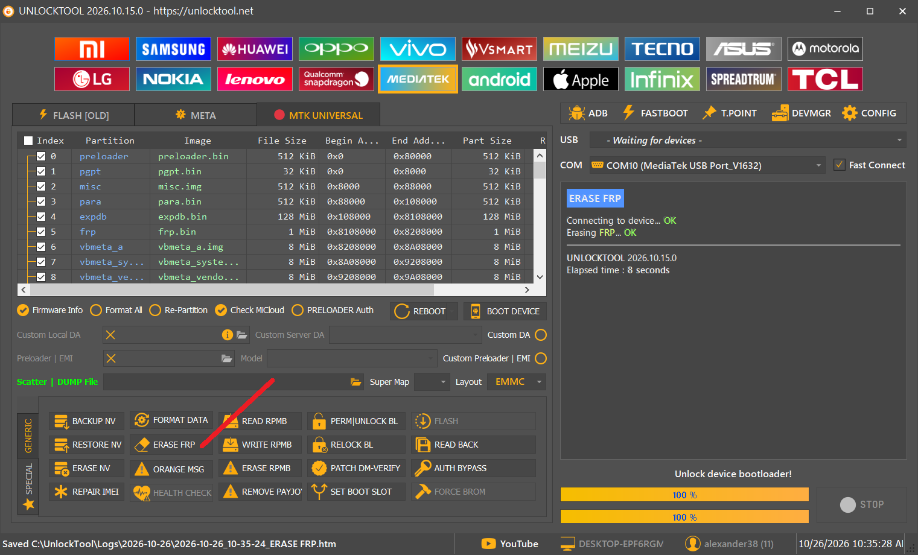
Task: Open the Custom Server DA dropdown
Action: tap(406, 335)
